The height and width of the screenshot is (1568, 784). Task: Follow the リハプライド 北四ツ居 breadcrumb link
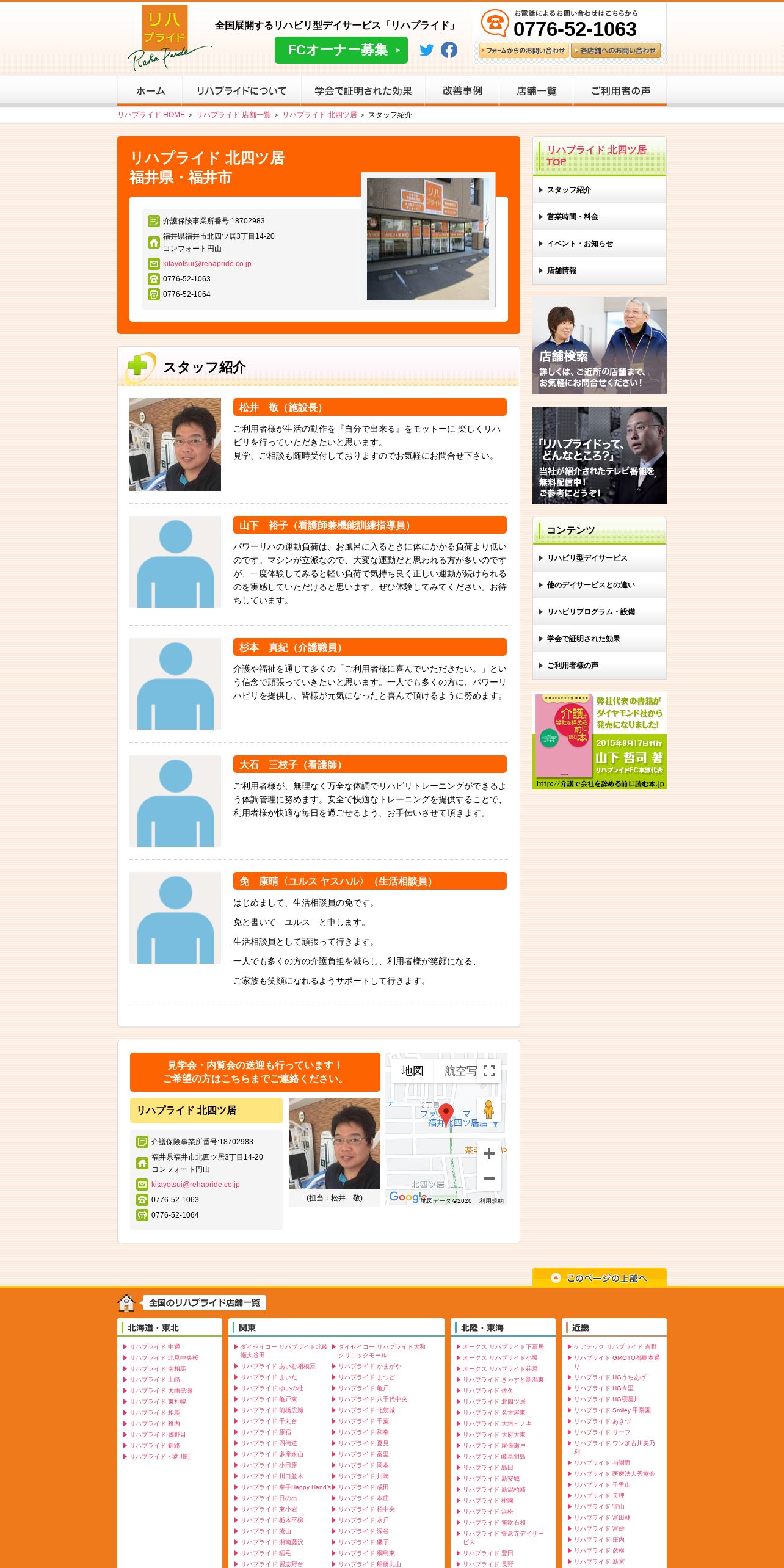click(x=319, y=115)
